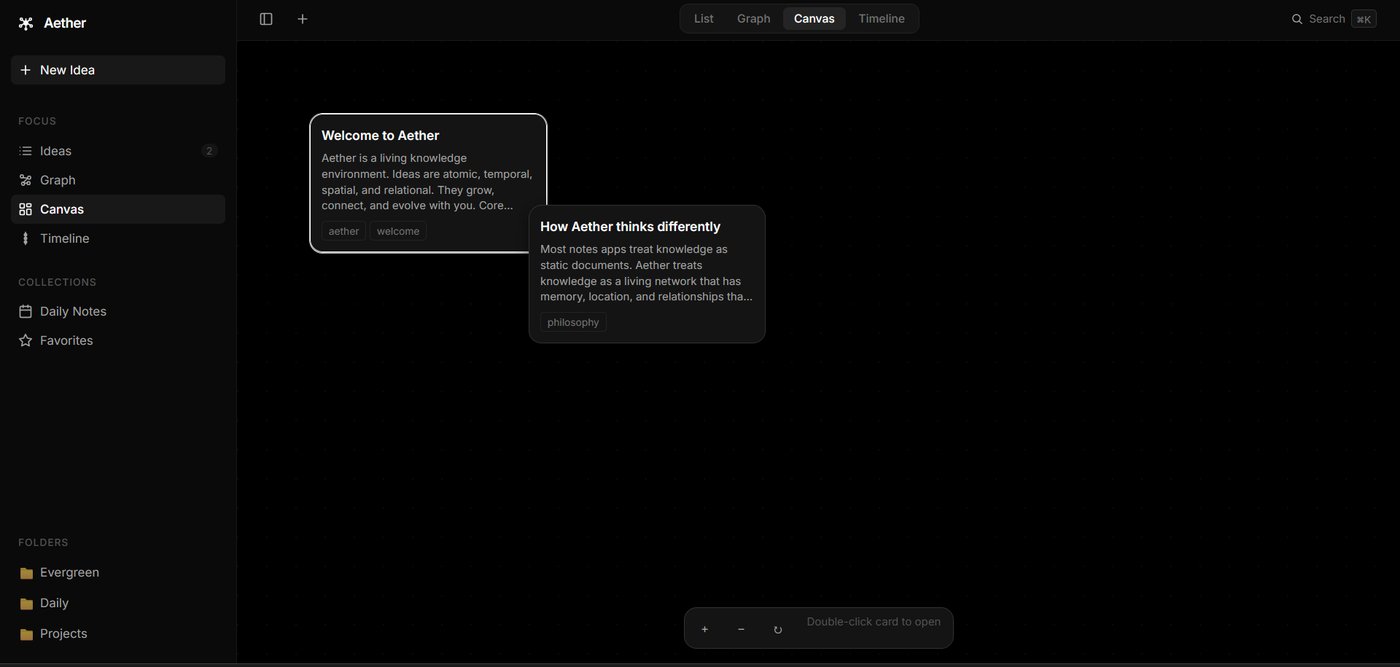Open the Daily folder
The height and width of the screenshot is (667, 1400).
coord(118,603)
